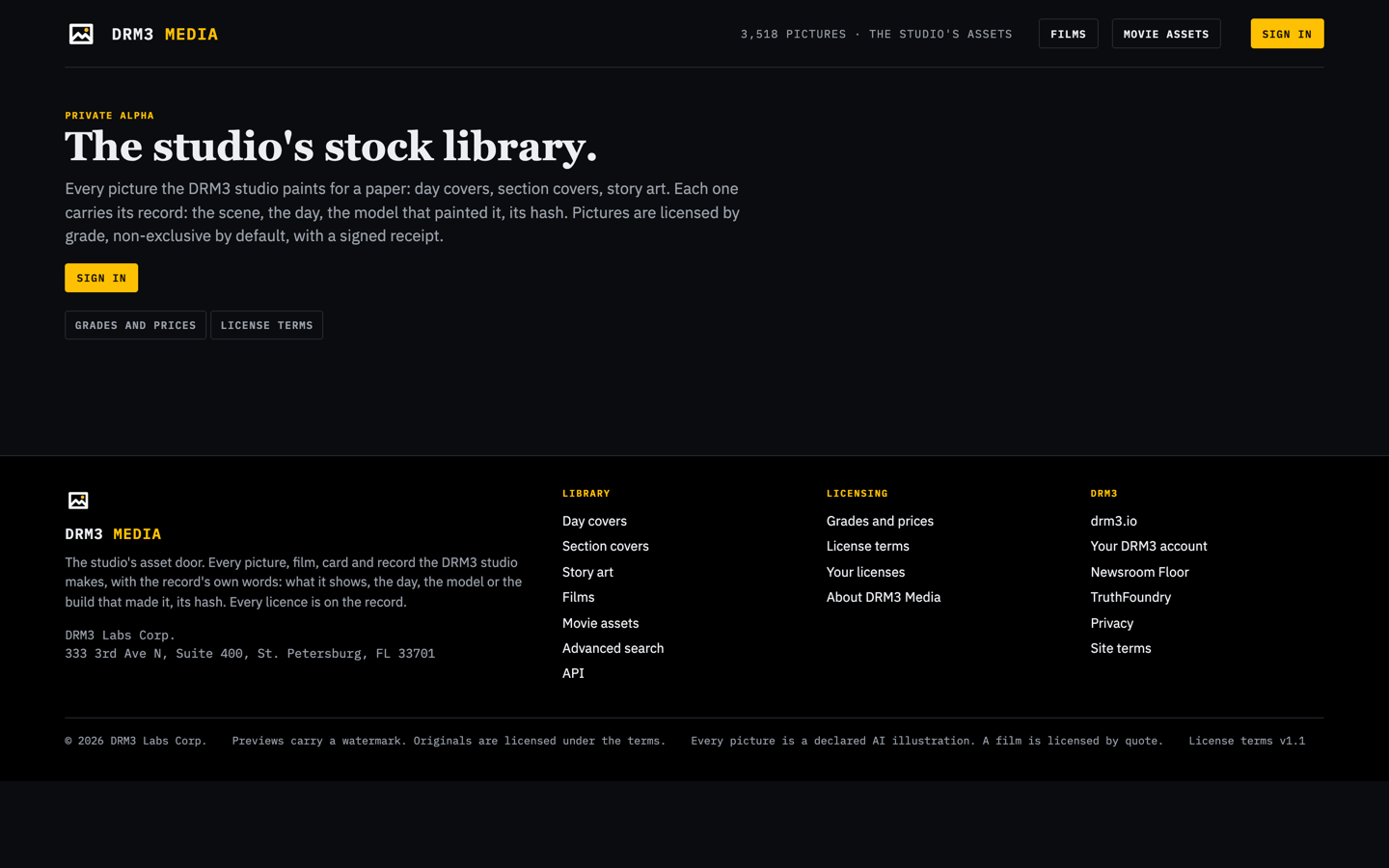Click the Sign In button below the hero text
The height and width of the screenshot is (868, 1389).
101,278
